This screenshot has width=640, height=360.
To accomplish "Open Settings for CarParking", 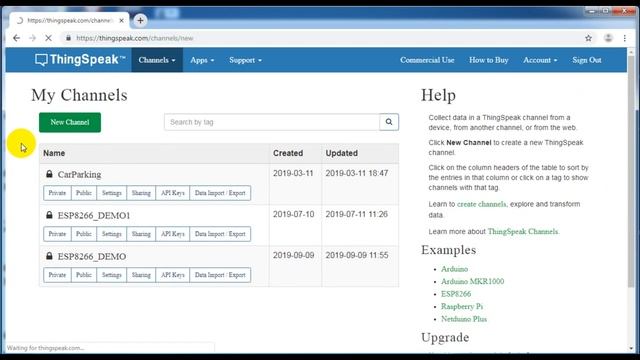I will (111, 193).
